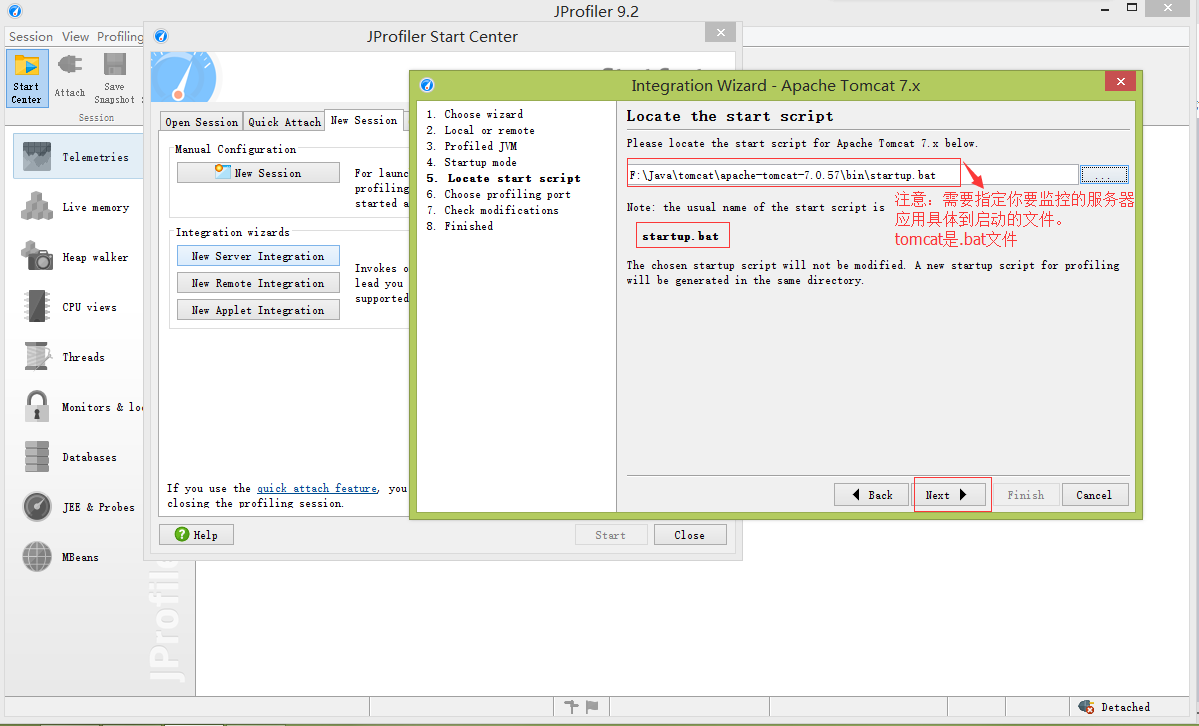Click the start script path field
The image size is (1199, 726).
tap(853, 174)
